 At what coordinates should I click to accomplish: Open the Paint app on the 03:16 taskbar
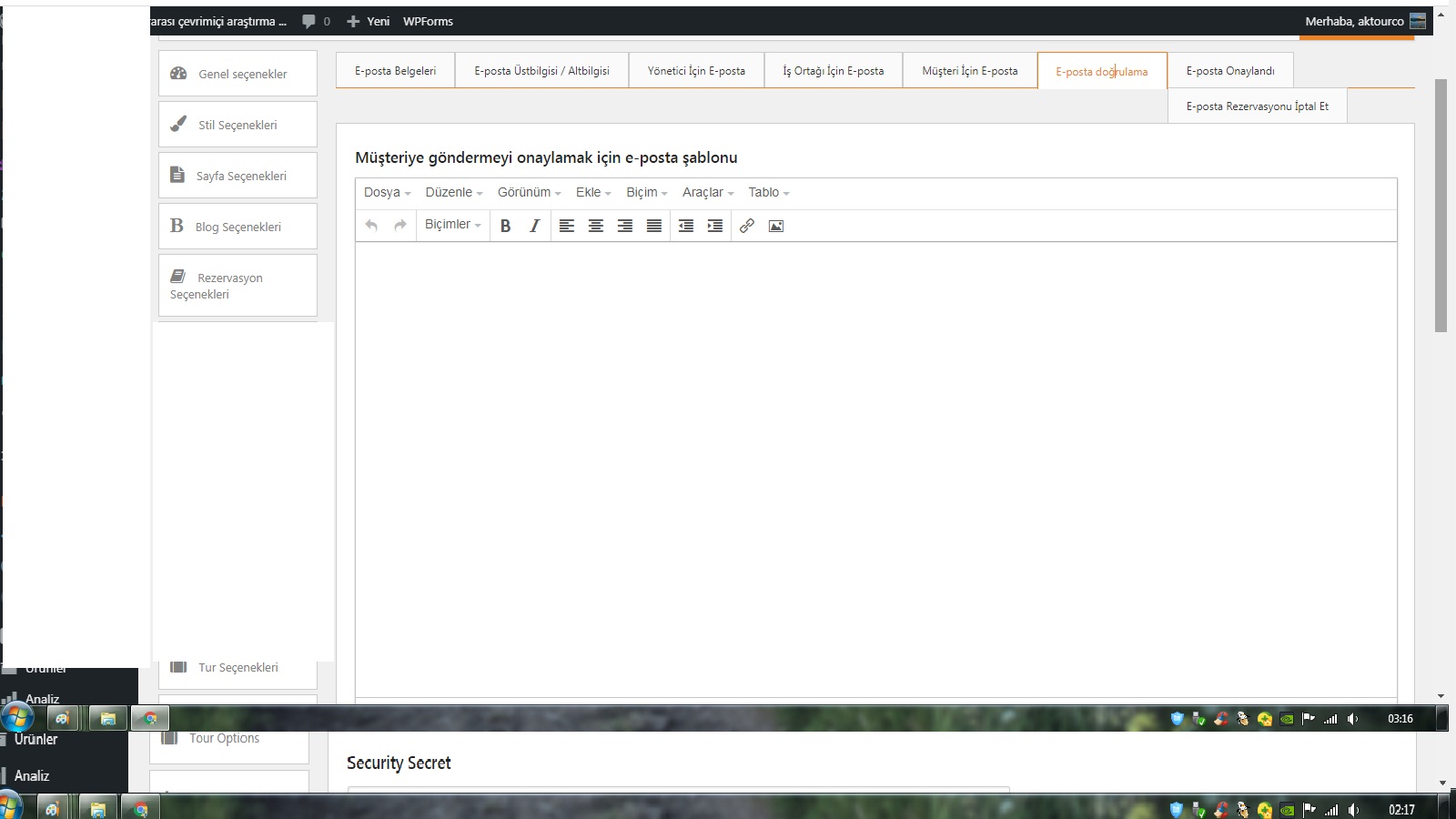[63, 719]
